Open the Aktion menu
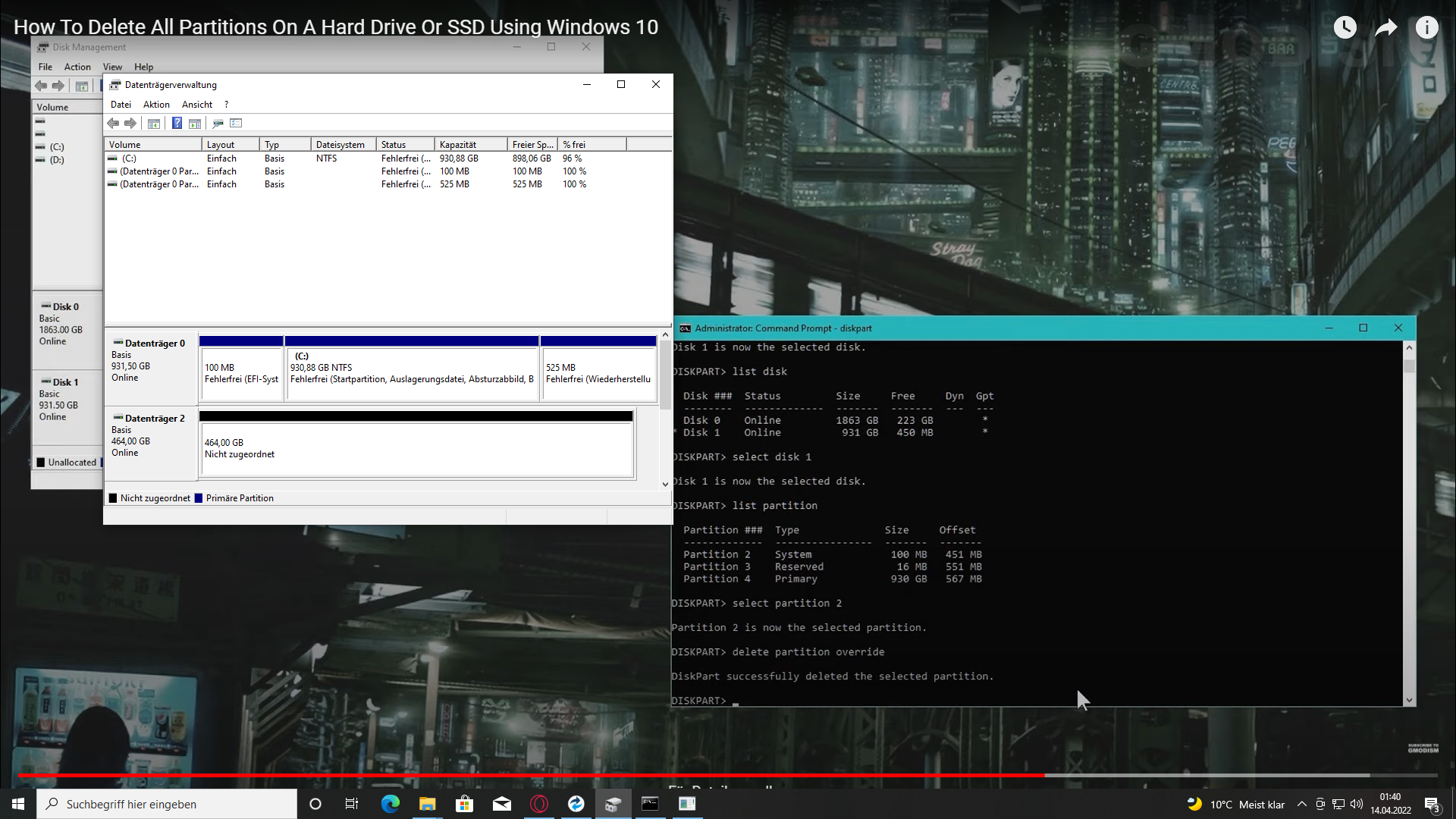 [x=156, y=105]
